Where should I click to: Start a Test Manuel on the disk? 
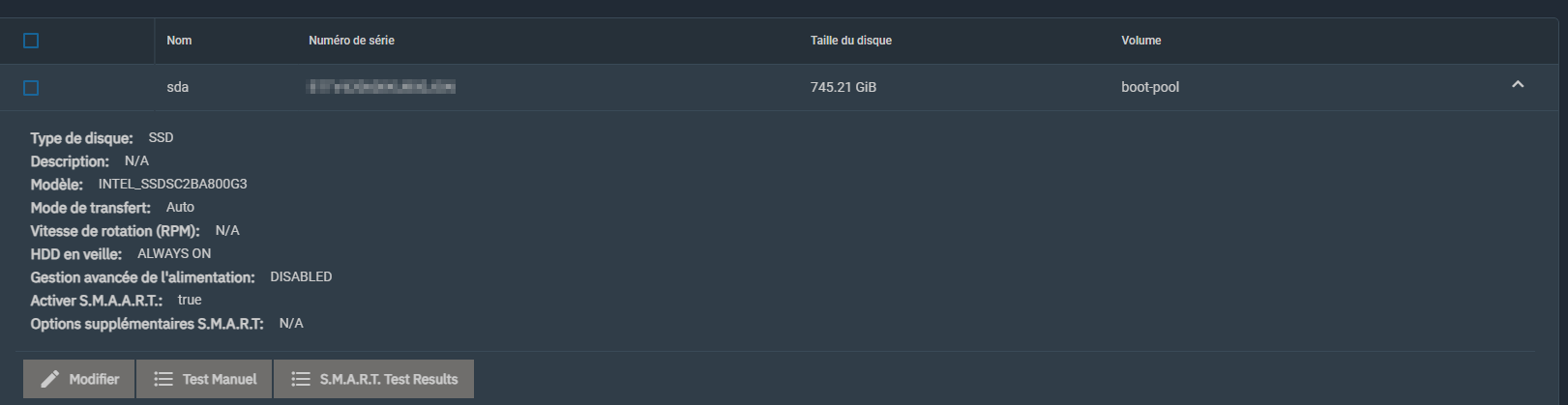(204, 379)
